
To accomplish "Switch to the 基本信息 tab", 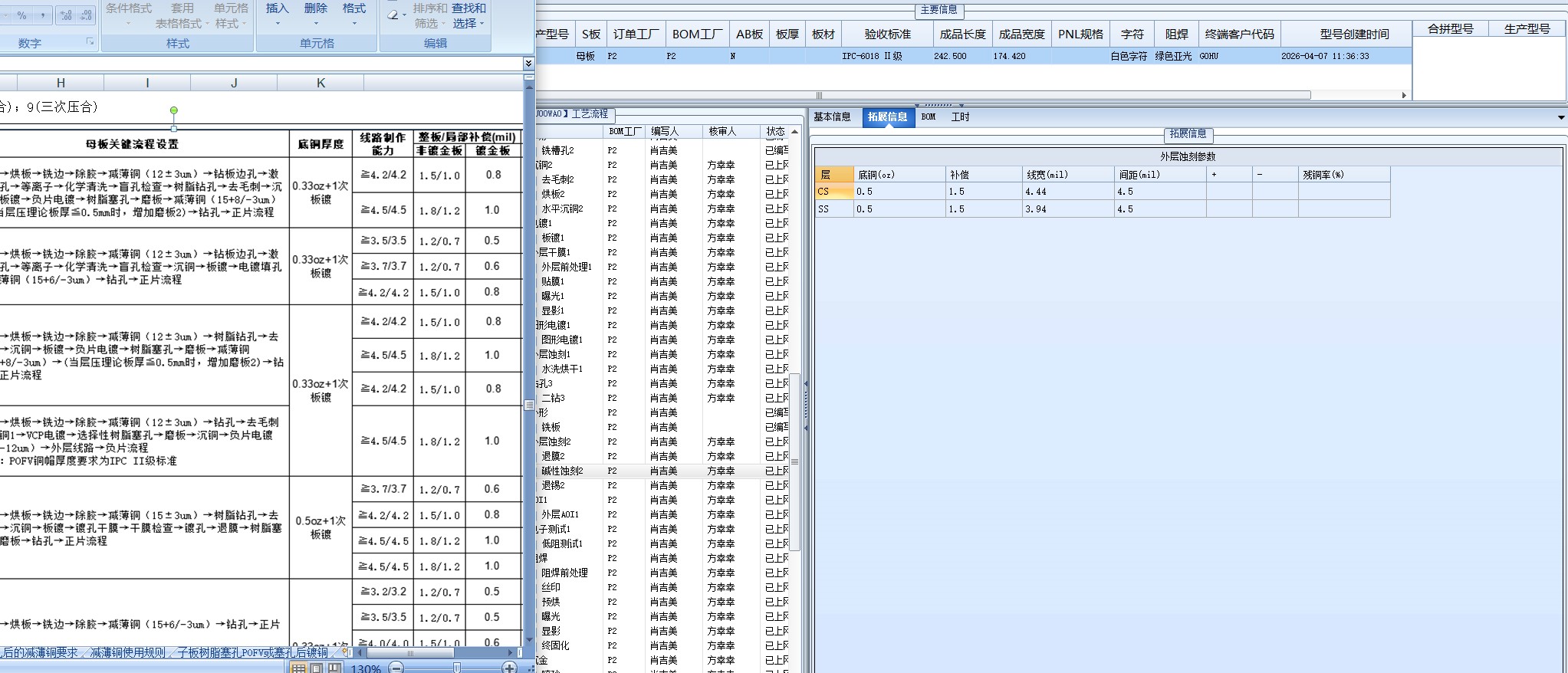I will (x=832, y=117).
